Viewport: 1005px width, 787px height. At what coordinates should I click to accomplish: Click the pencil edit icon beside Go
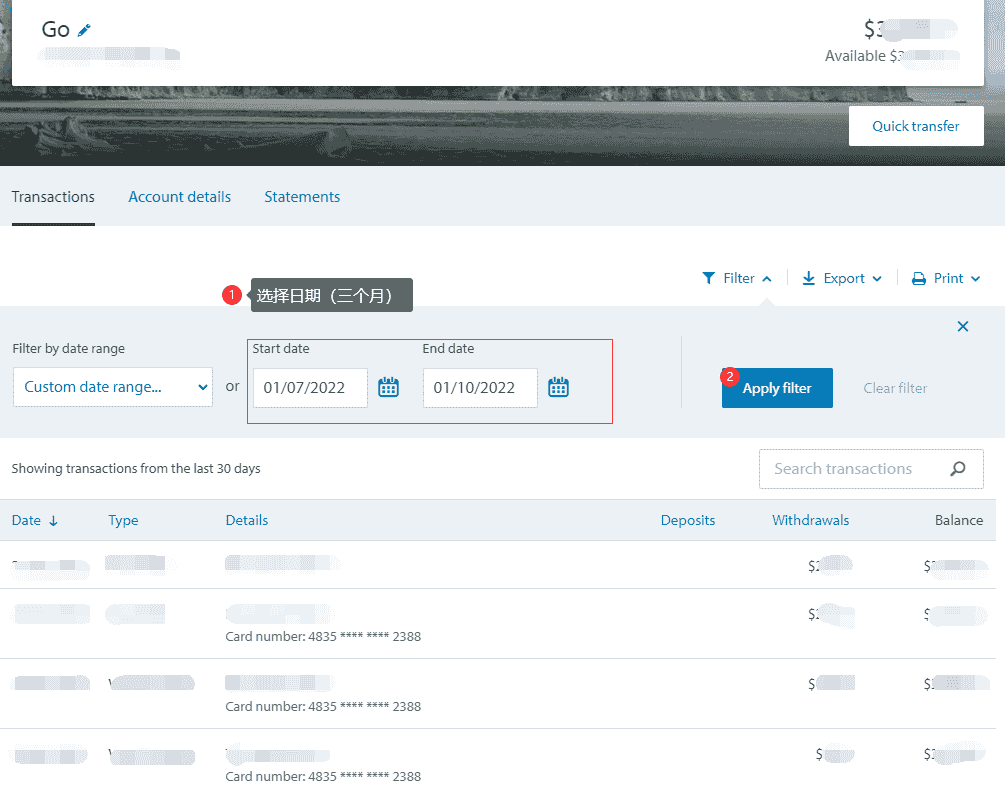pos(84,30)
